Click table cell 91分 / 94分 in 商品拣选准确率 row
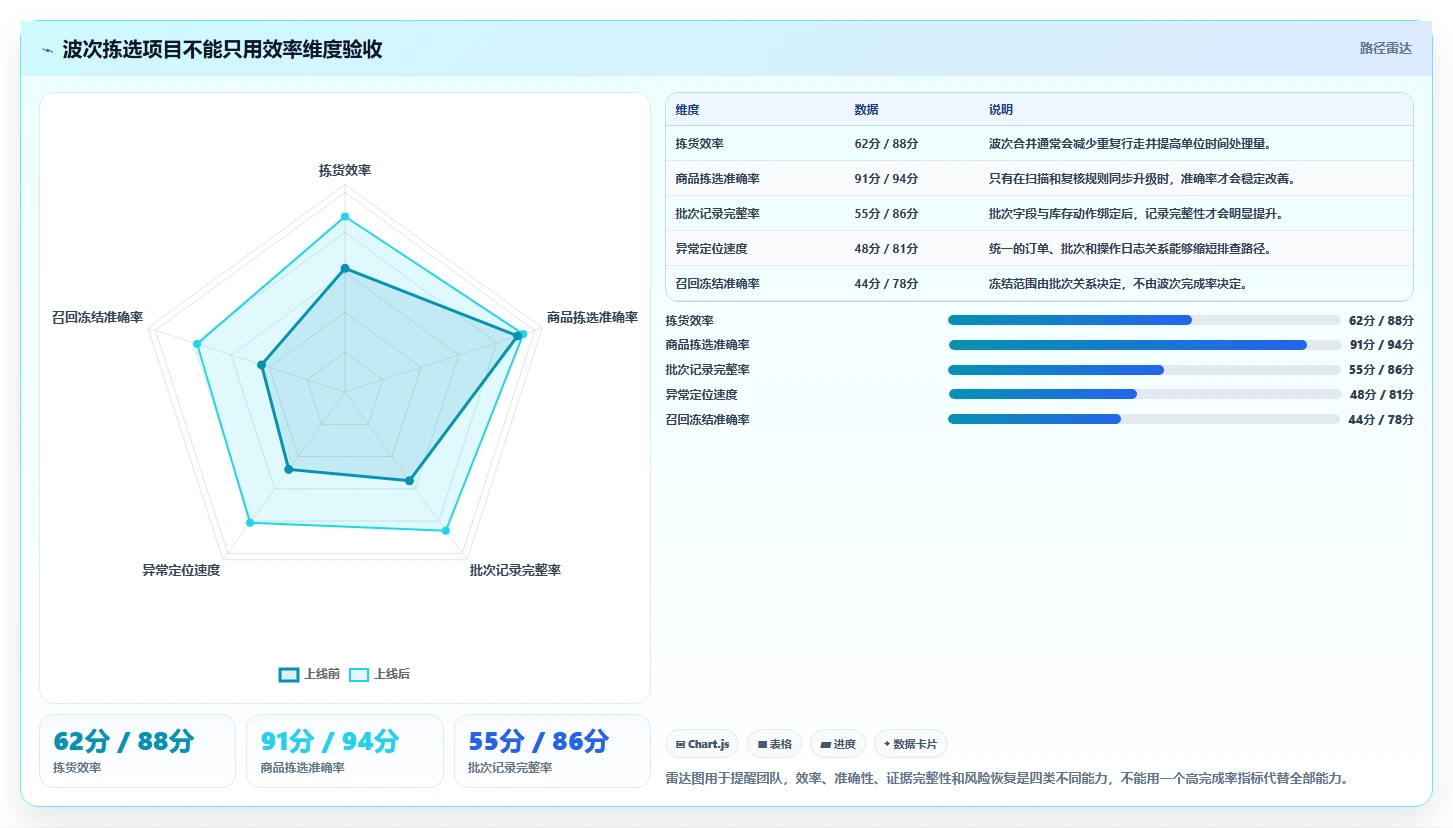This screenshot has width=1453, height=828. [886, 179]
